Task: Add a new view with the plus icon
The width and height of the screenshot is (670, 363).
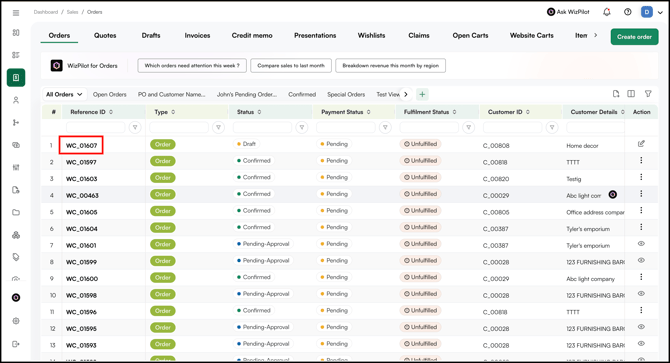Action: tap(422, 94)
